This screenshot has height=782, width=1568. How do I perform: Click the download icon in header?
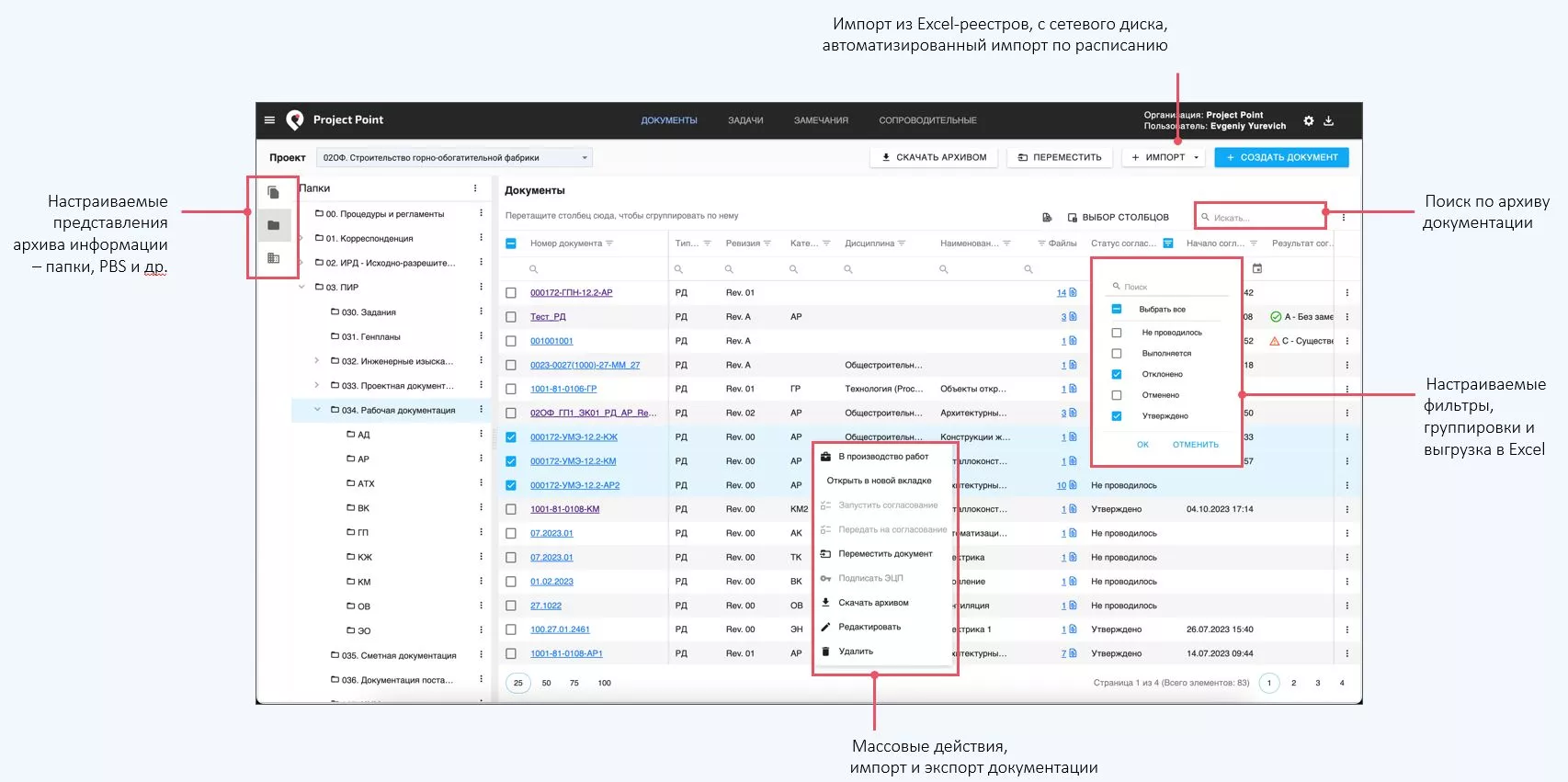(x=1328, y=121)
